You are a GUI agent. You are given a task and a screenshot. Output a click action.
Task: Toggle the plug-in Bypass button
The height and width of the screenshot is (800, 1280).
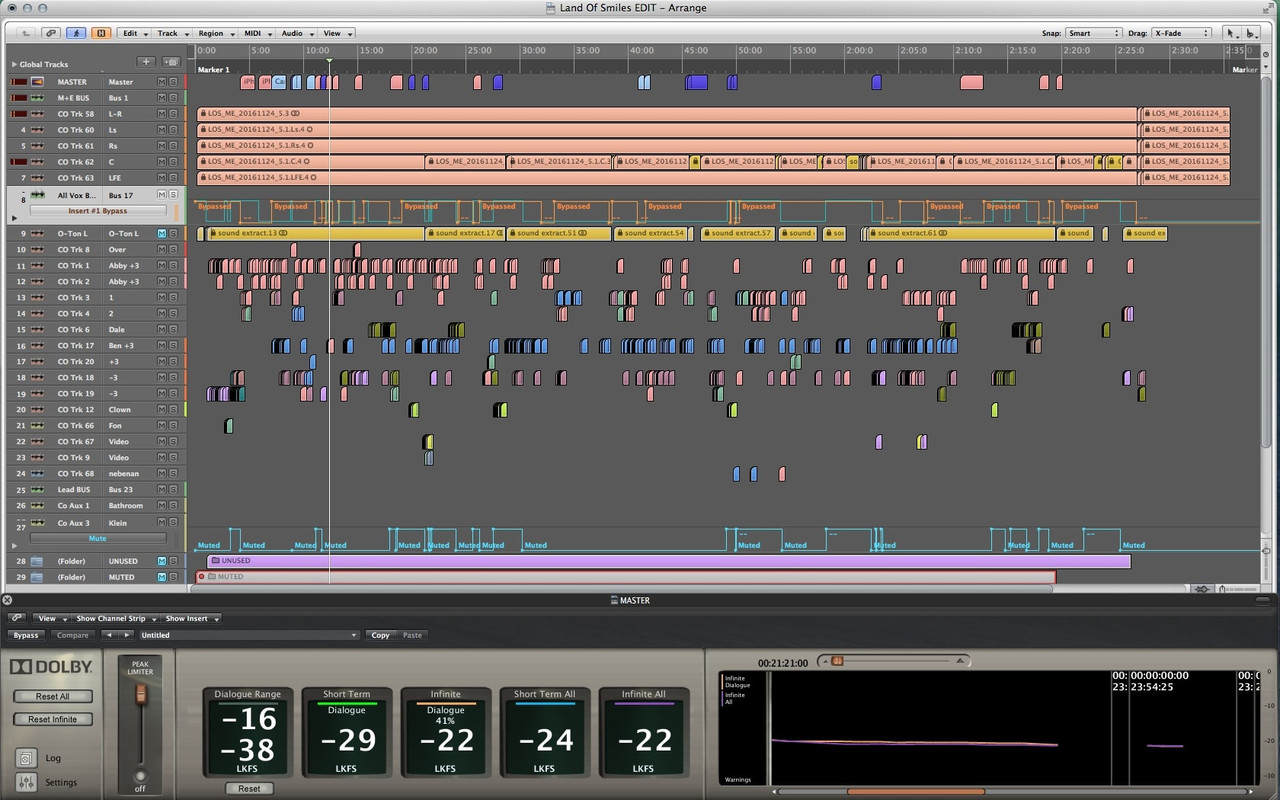(26, 635)
